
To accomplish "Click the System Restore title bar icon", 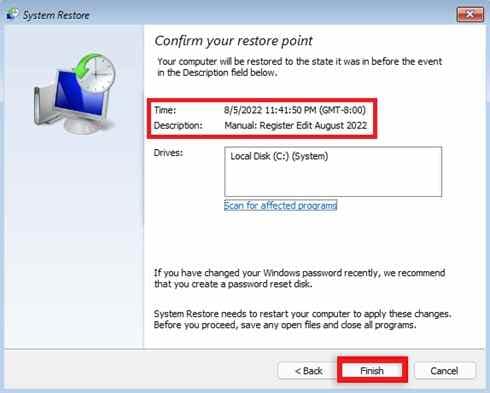I will coord(12,14).
